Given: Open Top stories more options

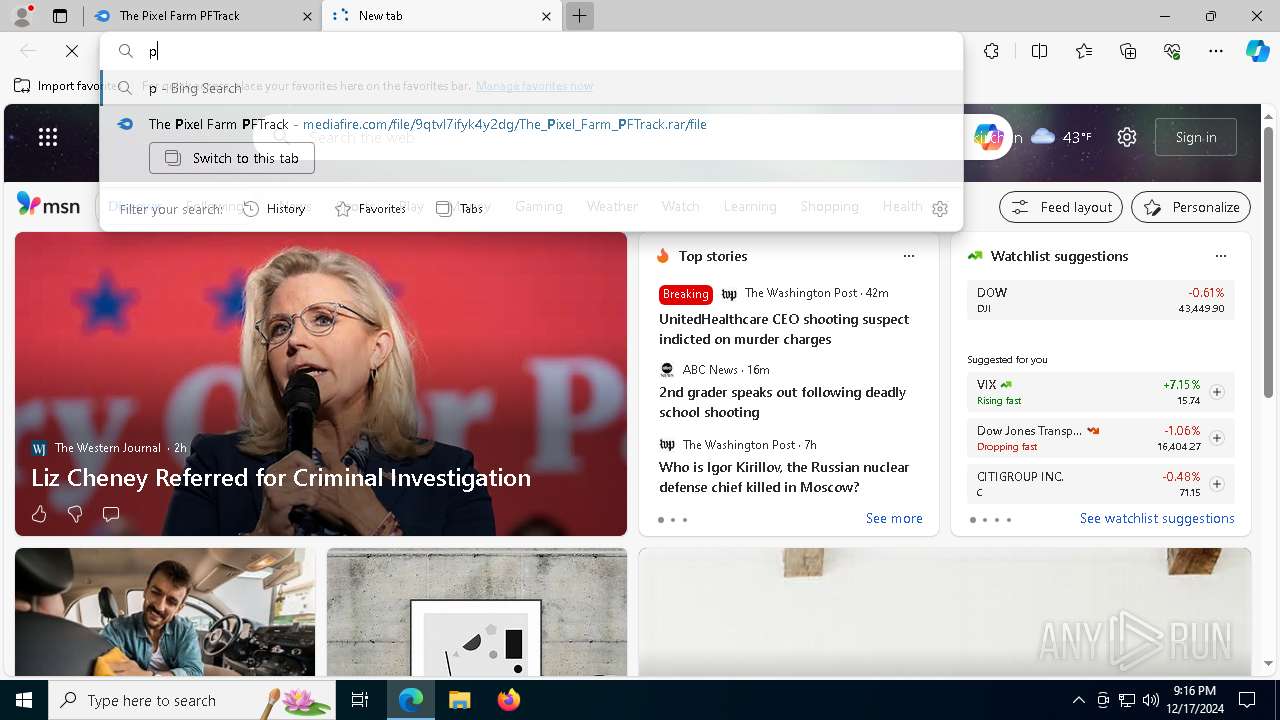Looking at the screenshot, I should [x=909, y=256].
